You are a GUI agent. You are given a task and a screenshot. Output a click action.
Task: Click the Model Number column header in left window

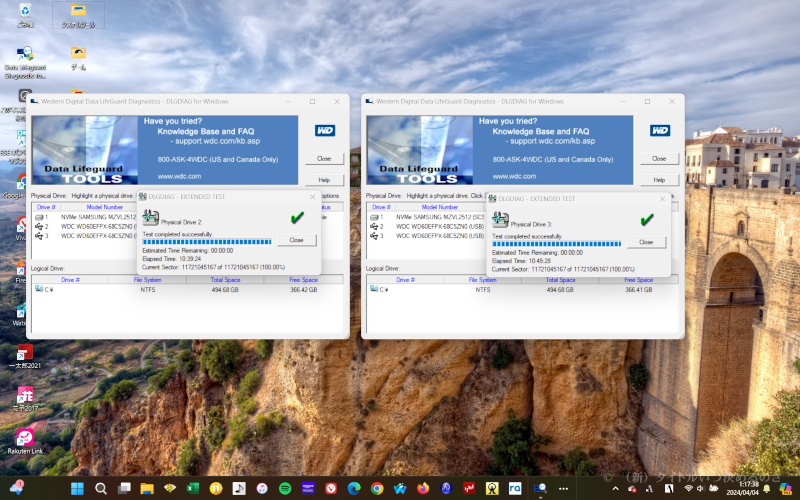pyautogui.click(x=105, y=207)
